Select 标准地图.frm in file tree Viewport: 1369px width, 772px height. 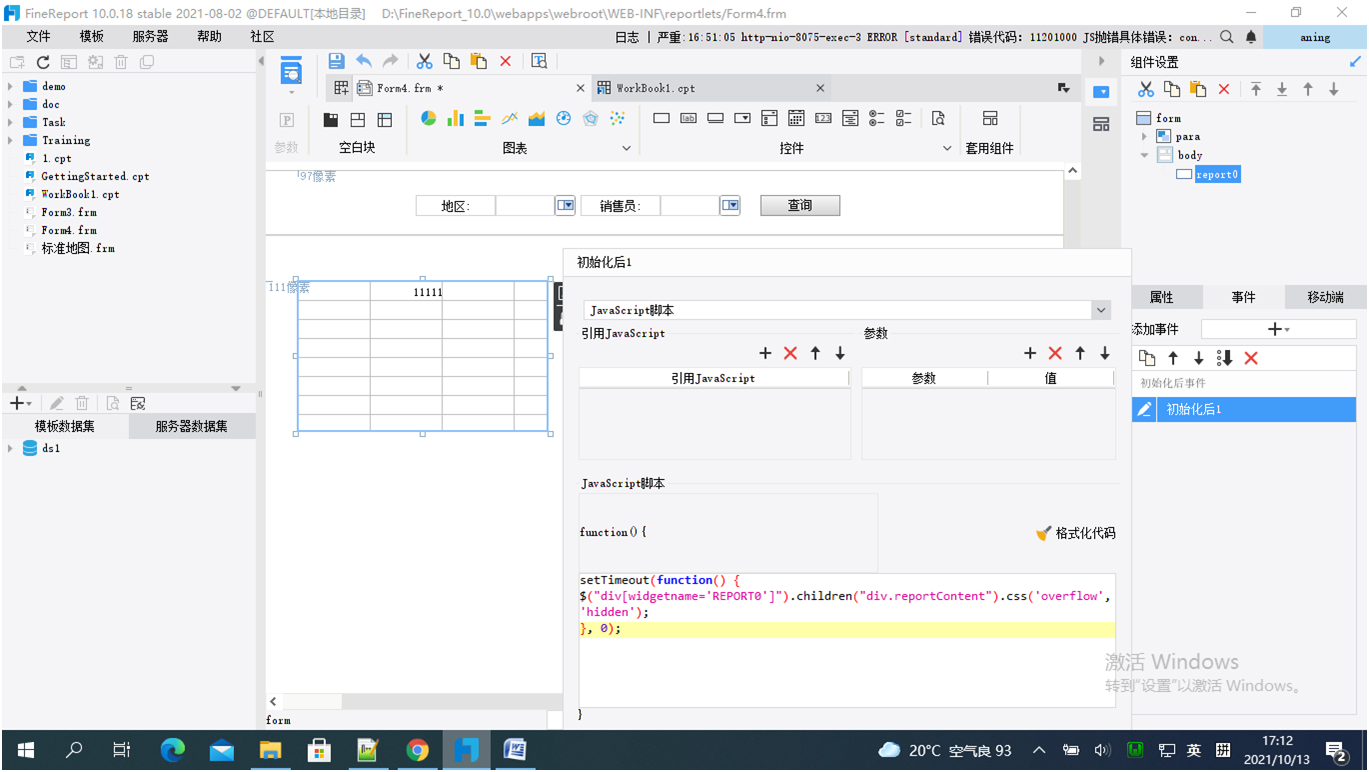(78, 248)
